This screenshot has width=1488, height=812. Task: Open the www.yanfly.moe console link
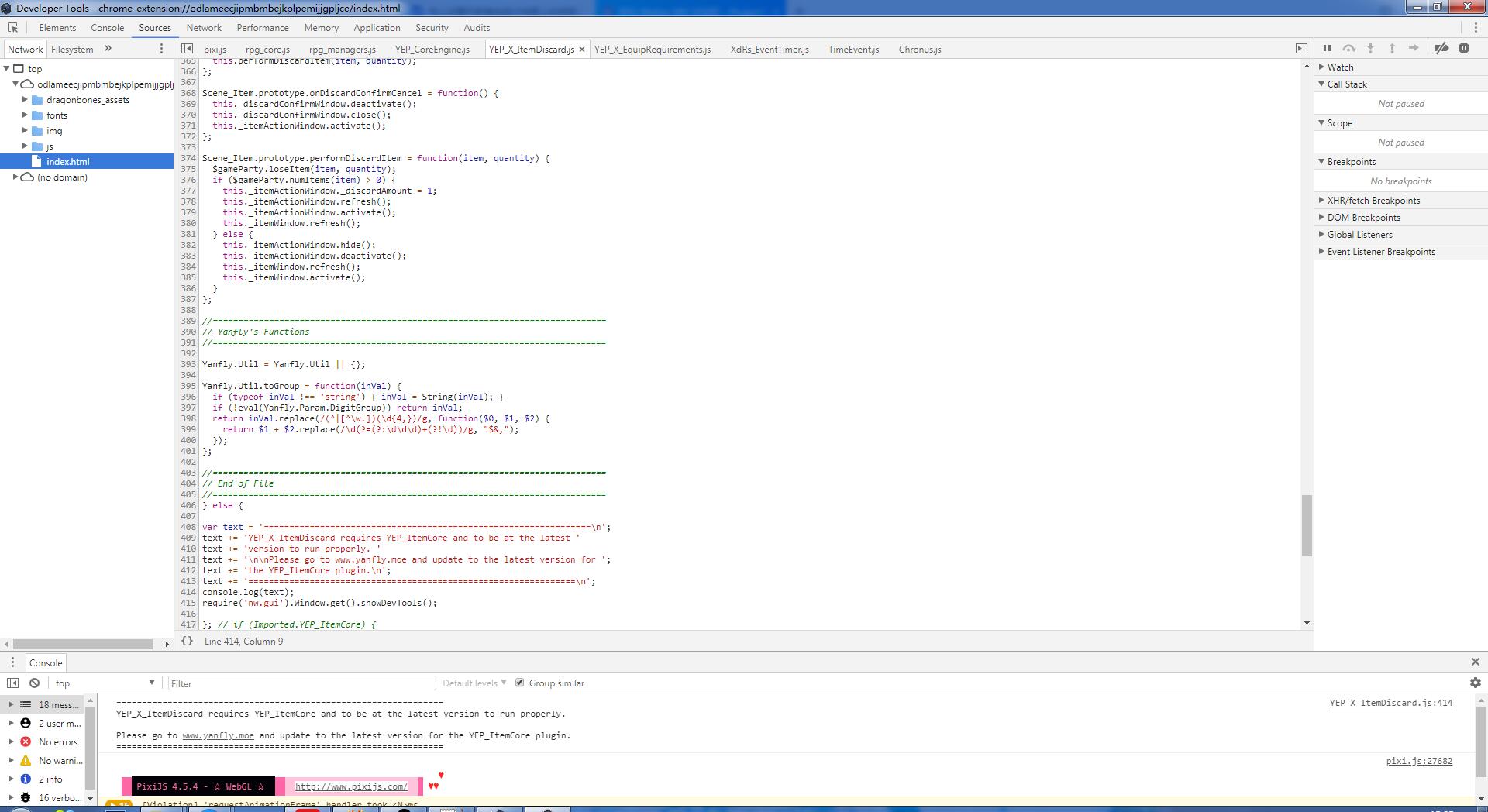coord(218,735)
